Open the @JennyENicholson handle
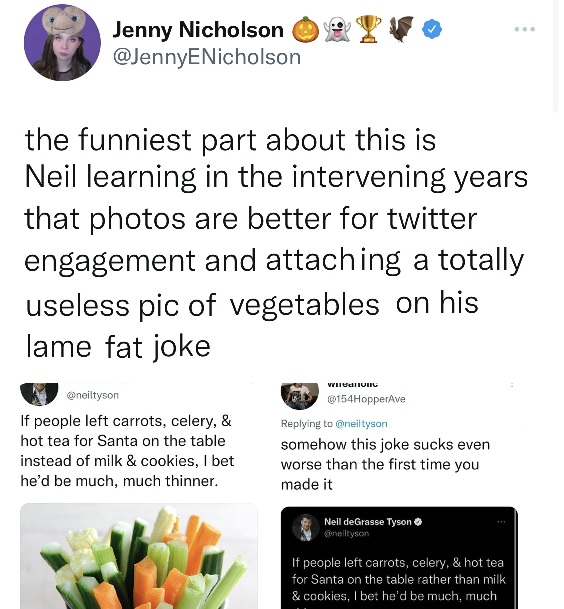This screenshot has width=564, height=609. tap(207, 57)
